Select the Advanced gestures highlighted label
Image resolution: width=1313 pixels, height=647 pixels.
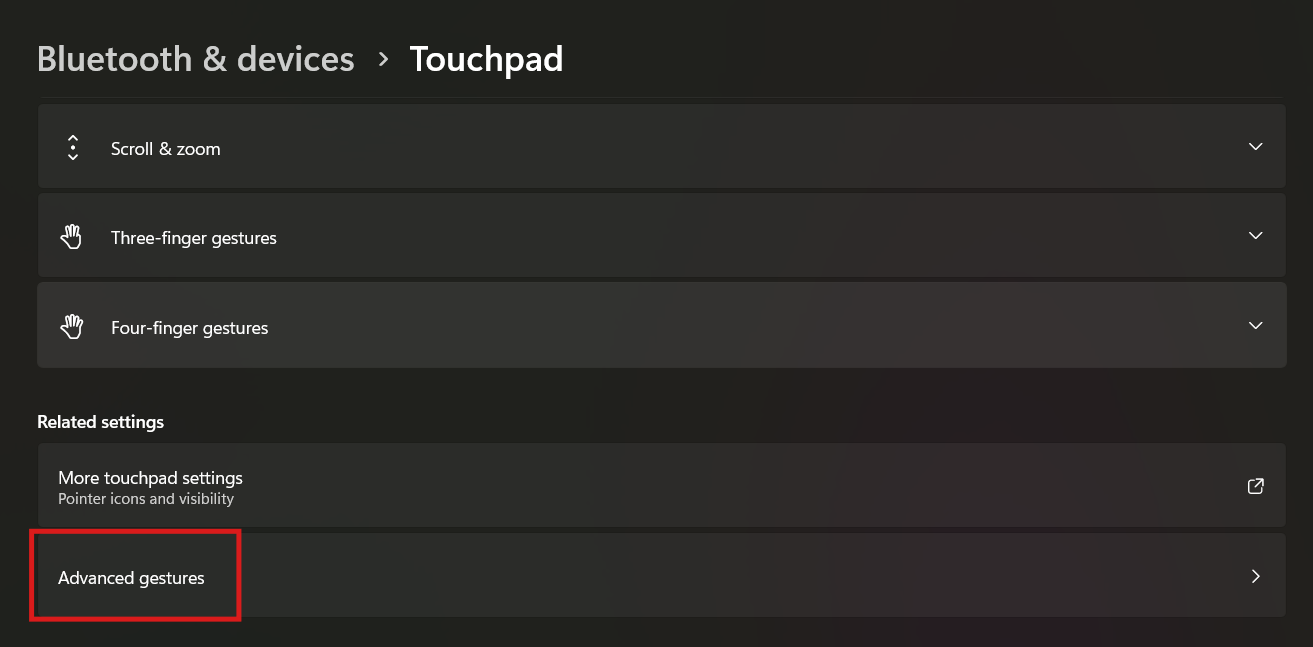point(131,577)
